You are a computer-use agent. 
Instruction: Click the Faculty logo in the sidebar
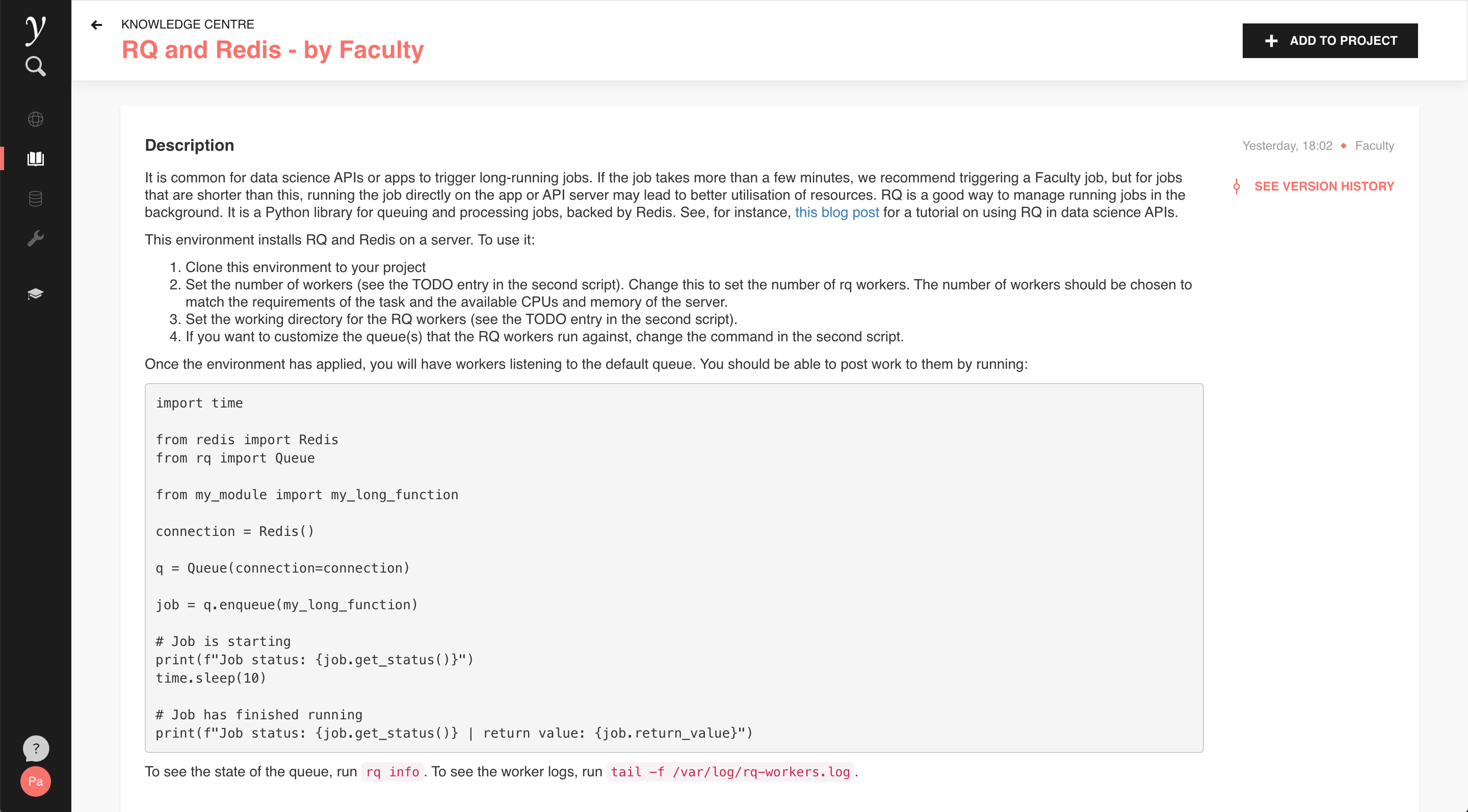coord(35,29)
